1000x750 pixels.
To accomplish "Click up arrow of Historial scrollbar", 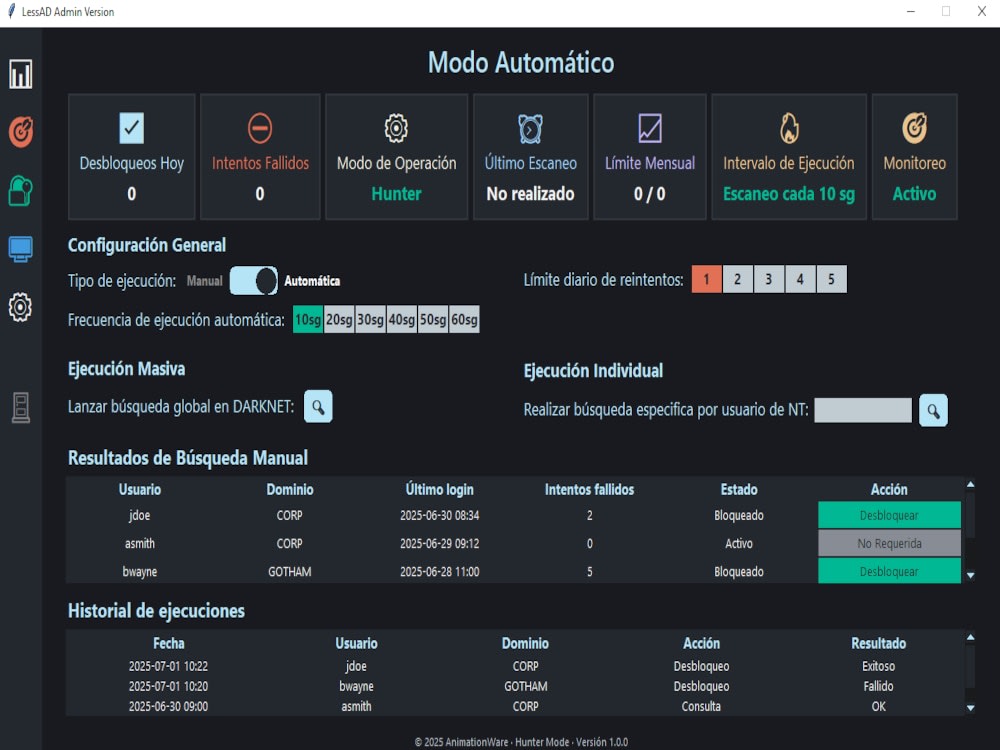I will [x=970, y=637].
